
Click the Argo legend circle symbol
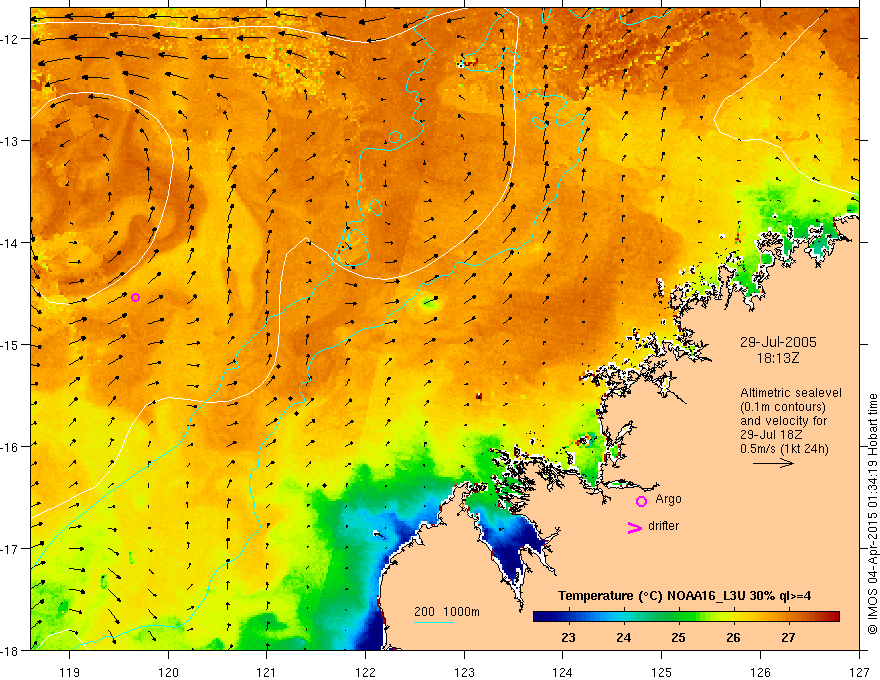(x=641, y=502)
